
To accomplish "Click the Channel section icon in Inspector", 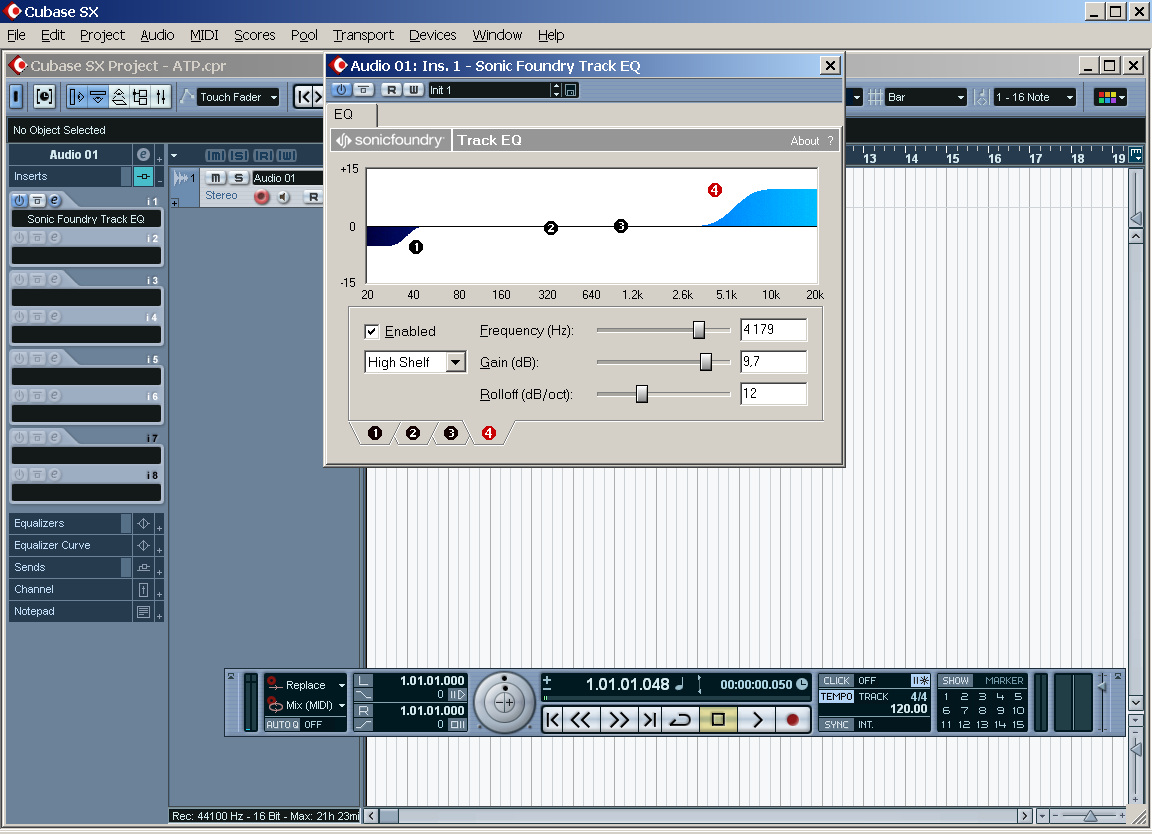I will (x=143, y=589).
